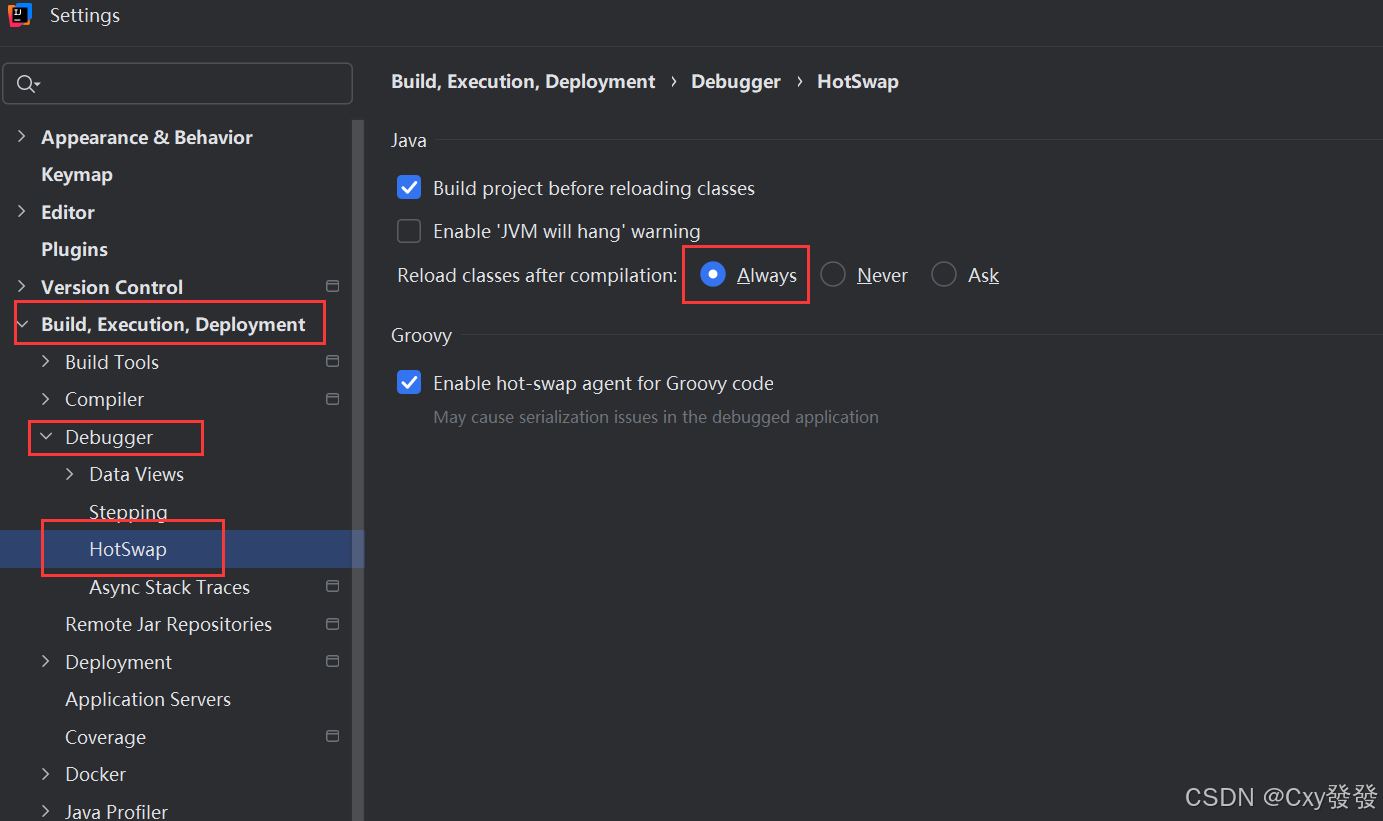Screen dimensions: 1383x821
Task: Click the project-level icon beside Build Tools
Action: [x=333, y=361]
